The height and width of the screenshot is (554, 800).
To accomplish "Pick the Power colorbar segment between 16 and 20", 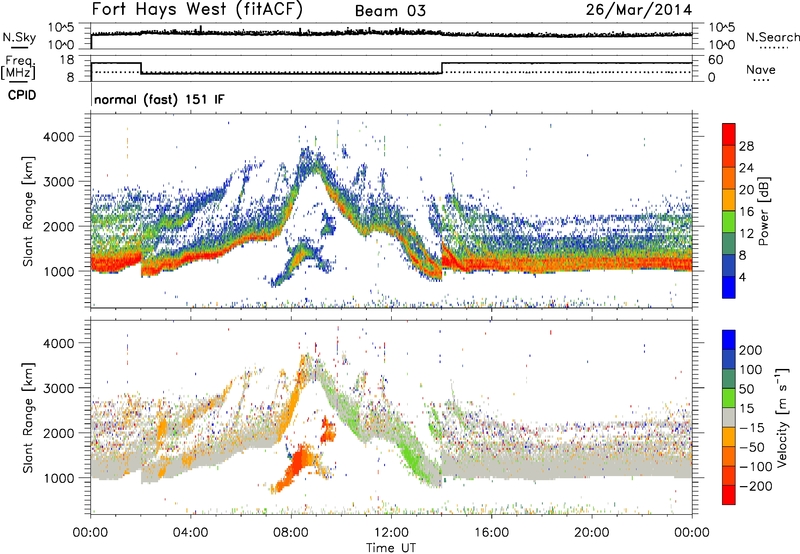I will coord(729,200).
